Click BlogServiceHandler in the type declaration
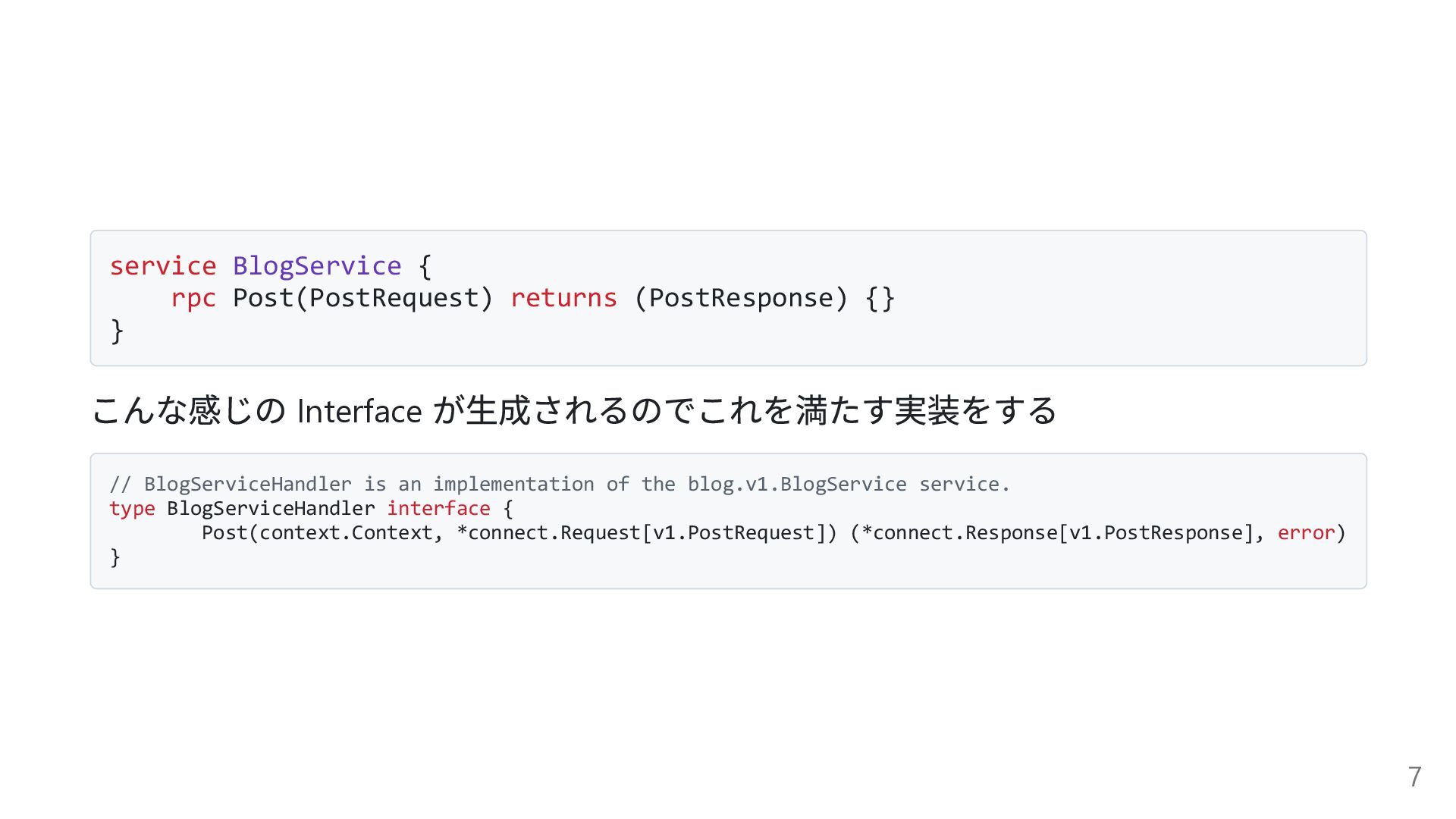Screen dimensions: 1456x819 [x=271, y=508]
